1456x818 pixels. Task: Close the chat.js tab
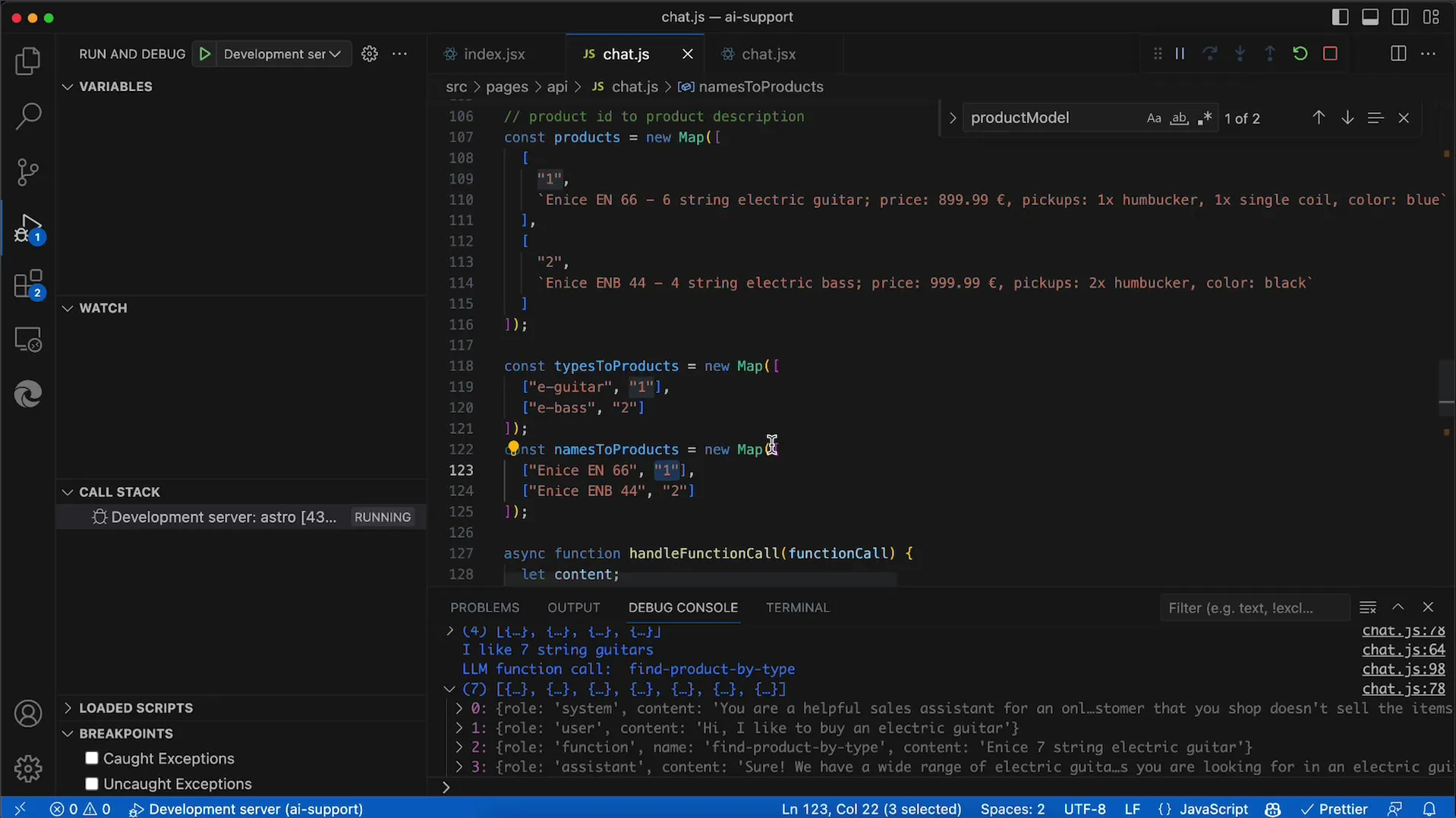point(687,54)
